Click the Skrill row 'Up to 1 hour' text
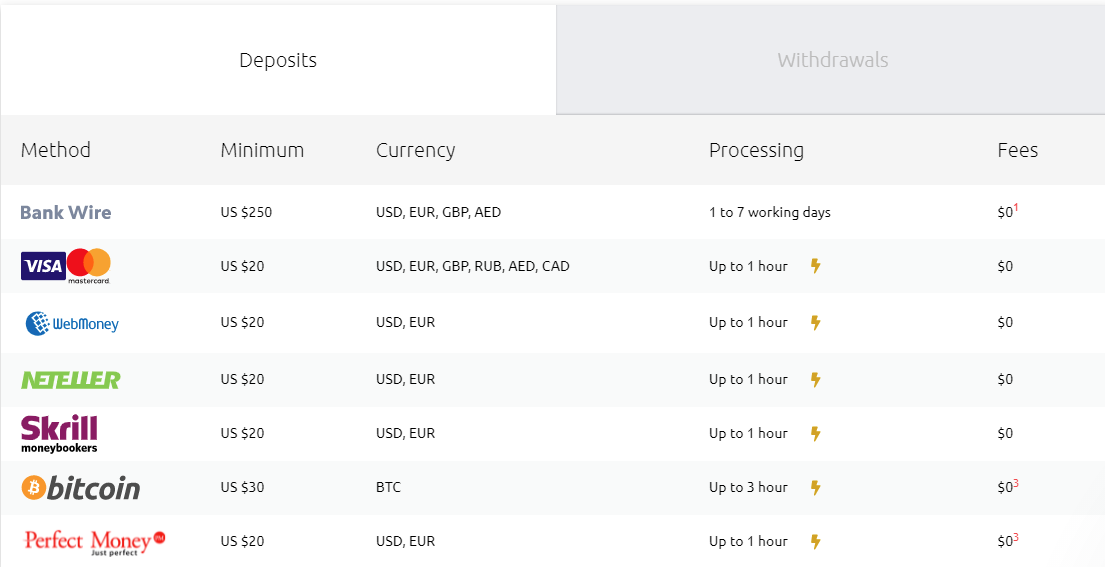This screenshot has width=1105, height=567. (748, 434)
